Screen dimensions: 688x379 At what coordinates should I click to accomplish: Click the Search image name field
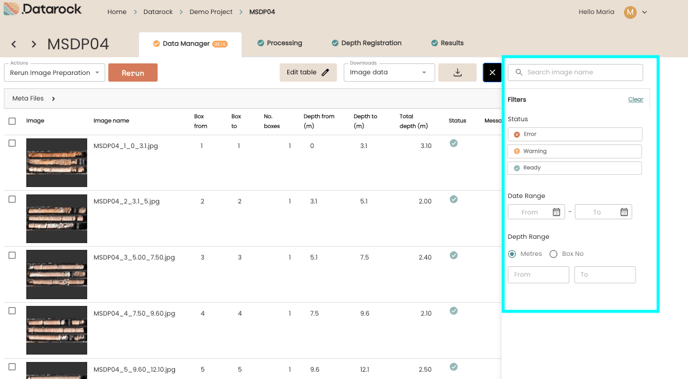pos(575,72)
